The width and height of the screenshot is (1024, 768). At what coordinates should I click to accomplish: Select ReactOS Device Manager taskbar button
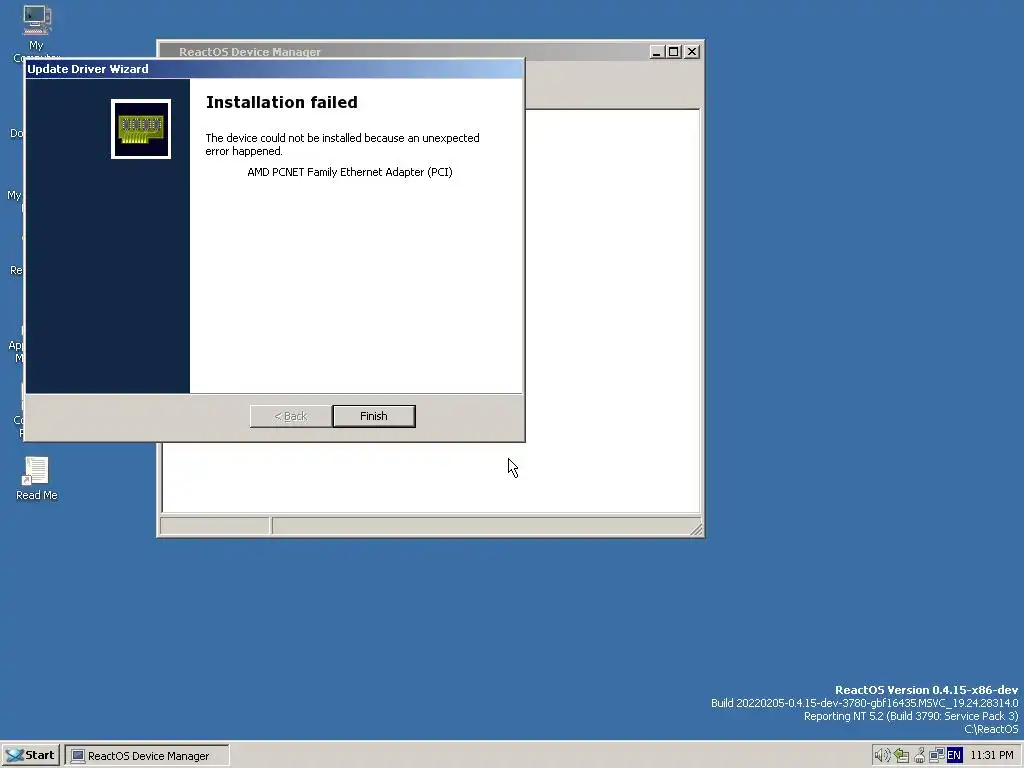tap(147, 756)
